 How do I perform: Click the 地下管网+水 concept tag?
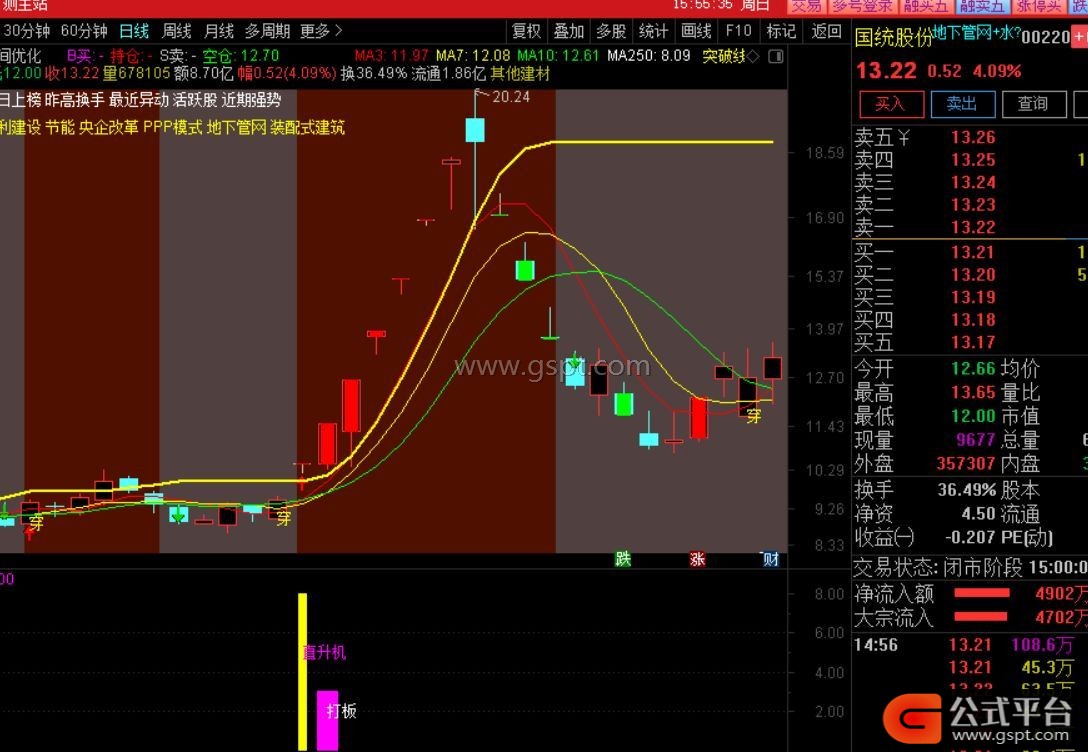tap(976, 33)
